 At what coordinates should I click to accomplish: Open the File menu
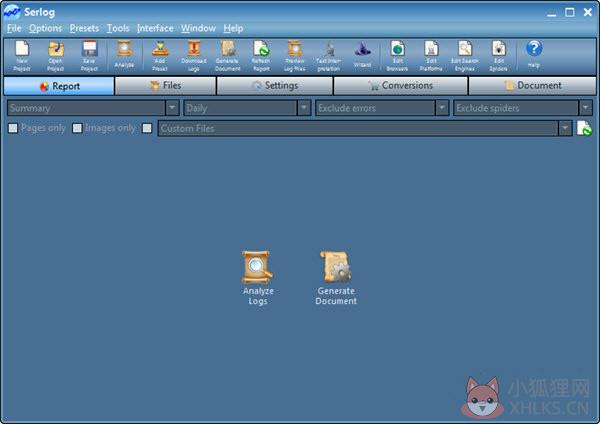click(x=14, y=28)
